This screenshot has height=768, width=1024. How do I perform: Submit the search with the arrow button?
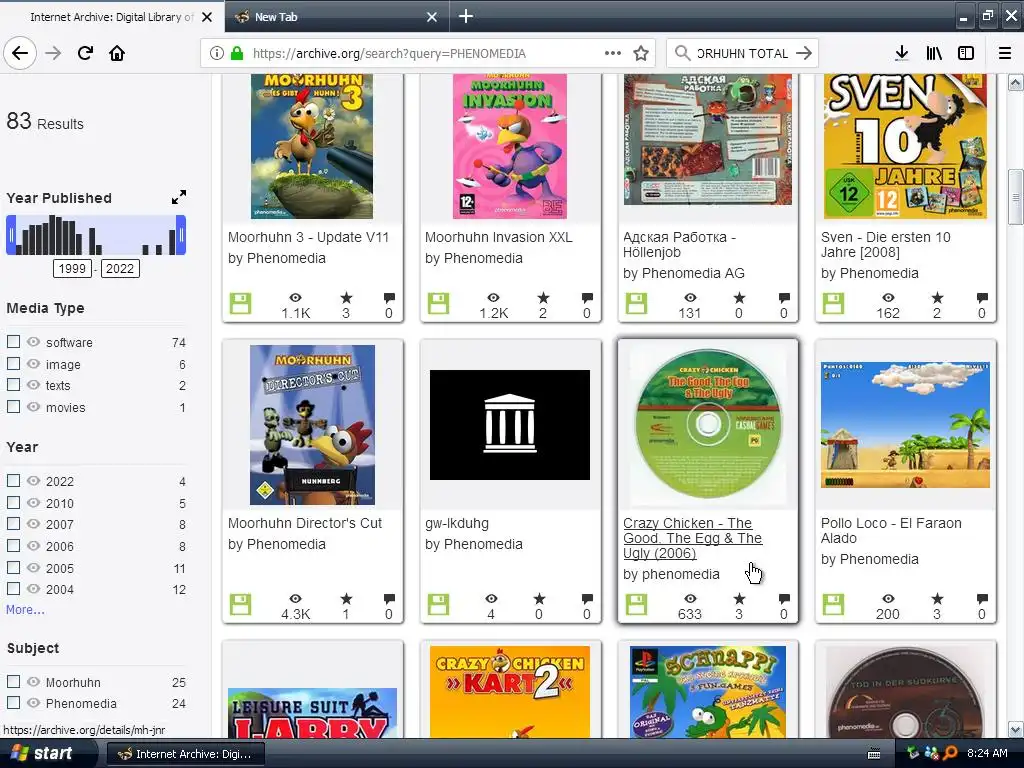coord(804,54)
